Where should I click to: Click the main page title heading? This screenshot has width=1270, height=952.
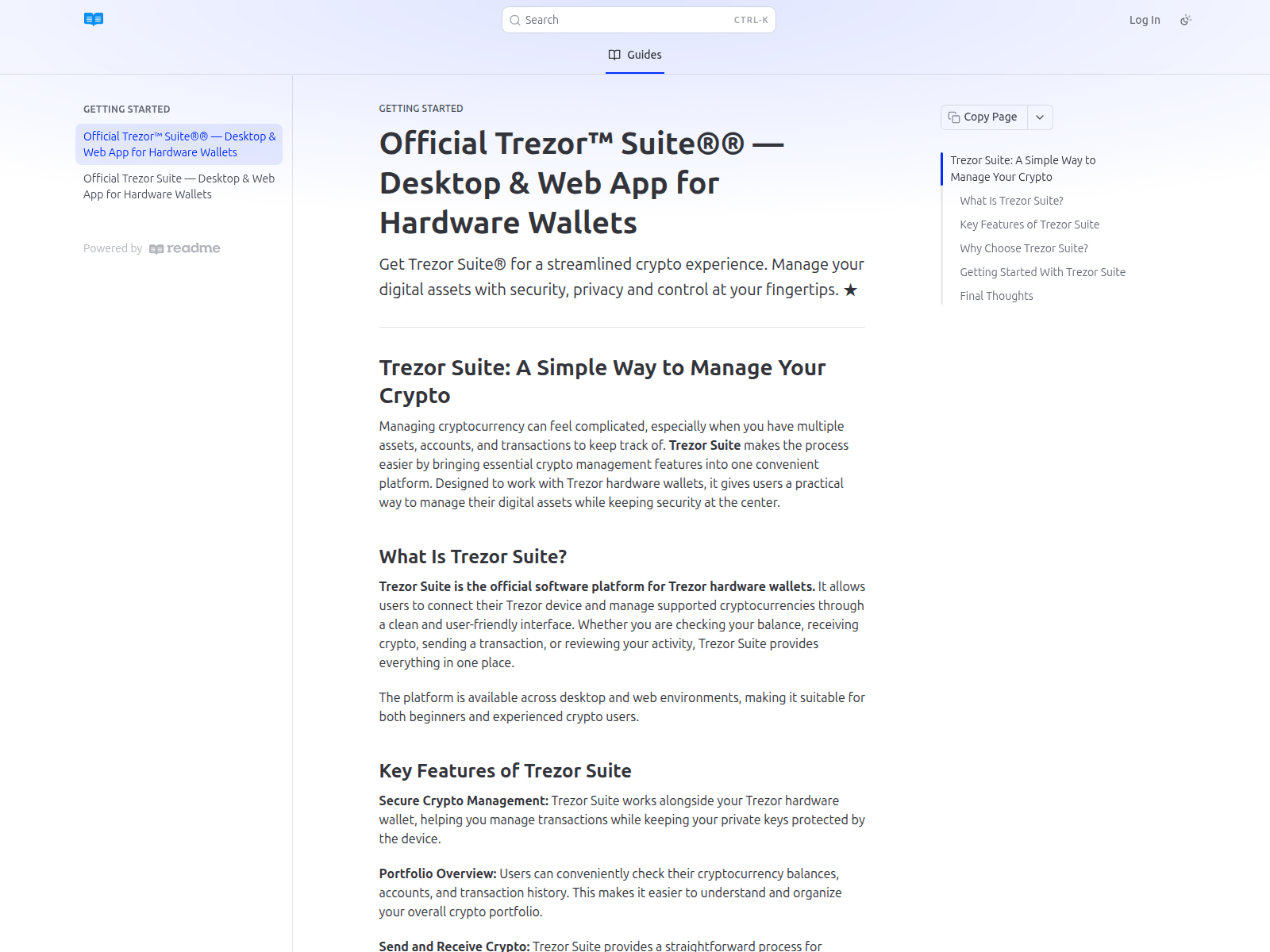point(582,183)
